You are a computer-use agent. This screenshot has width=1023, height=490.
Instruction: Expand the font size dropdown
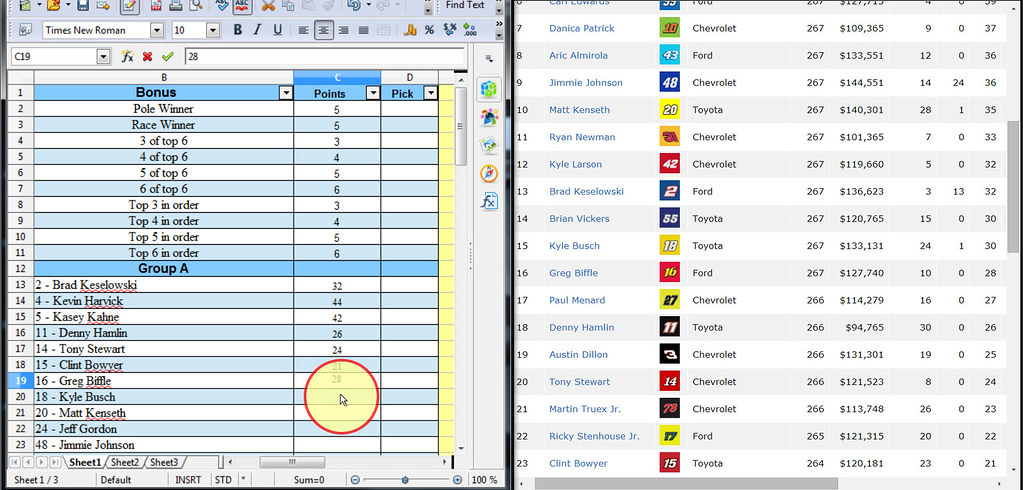pos(213,30)
